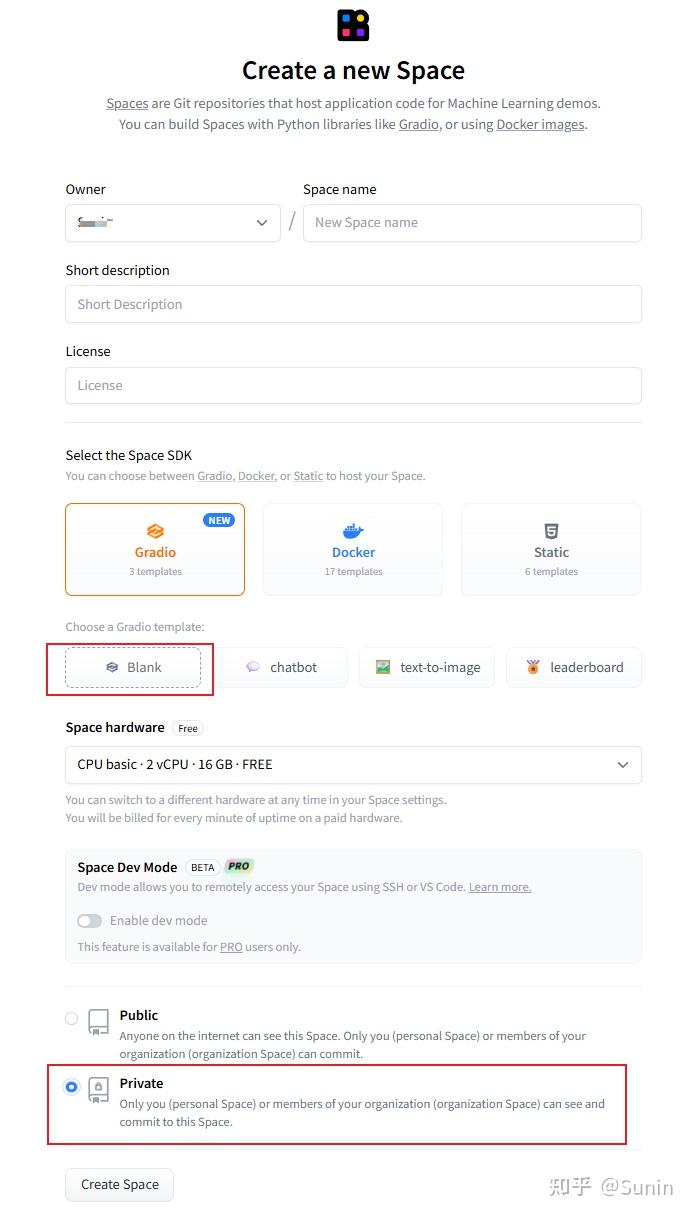This screenshot has height=1214, width=690.
Task: Choose the Docker whale icon card
Action: point(353,549)
